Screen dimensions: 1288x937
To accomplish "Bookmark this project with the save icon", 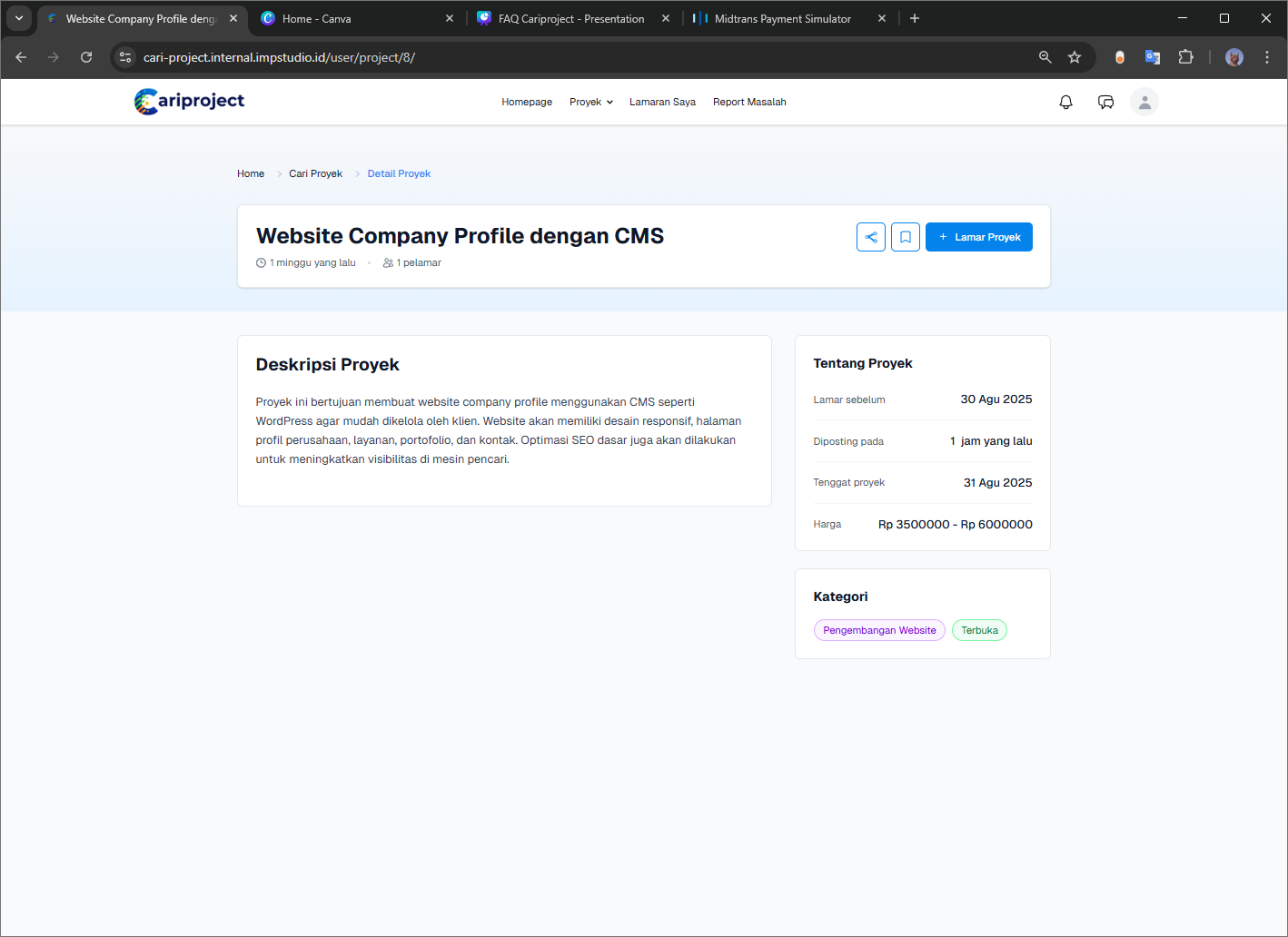I will (905, 237).
